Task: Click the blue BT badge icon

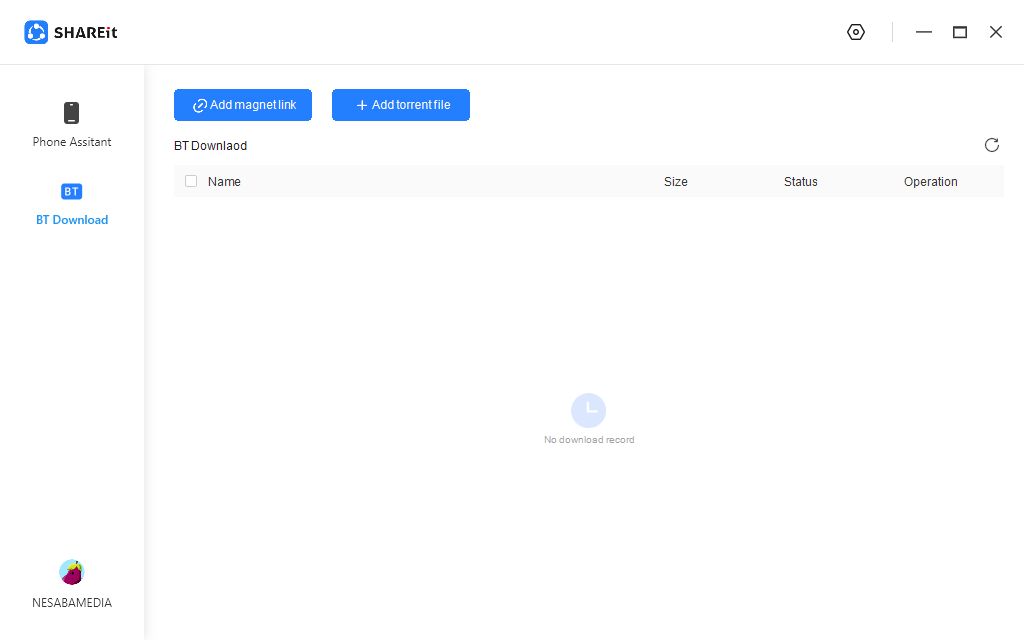Action: (71, 191)
